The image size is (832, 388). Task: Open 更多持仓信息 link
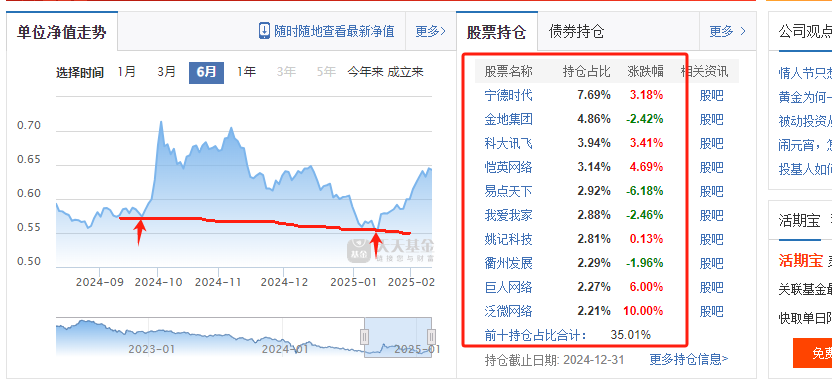point(689,360)
